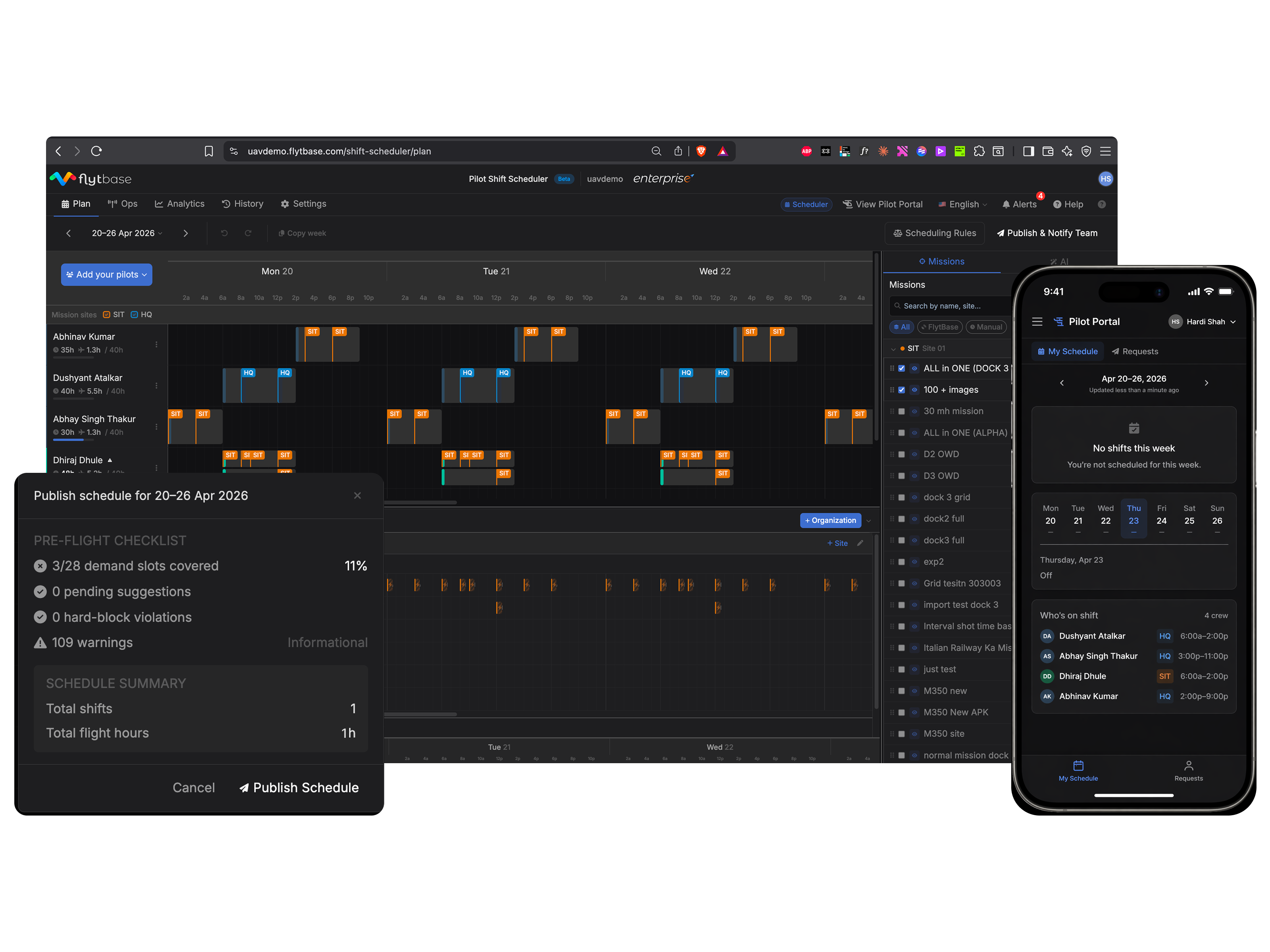Go to next week in phone Pilot Portal
The height and width of the screenshot is (952, 1270).
pyautogui.click(x=1206, y=383)
